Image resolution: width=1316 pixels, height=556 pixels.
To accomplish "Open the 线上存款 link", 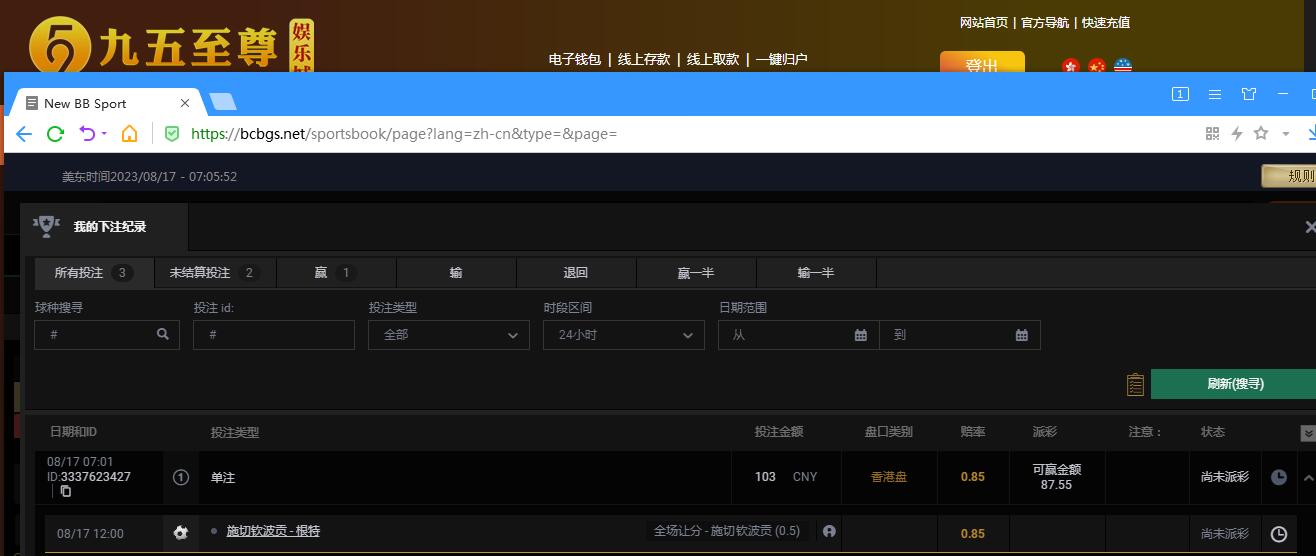I will [644, 59].
